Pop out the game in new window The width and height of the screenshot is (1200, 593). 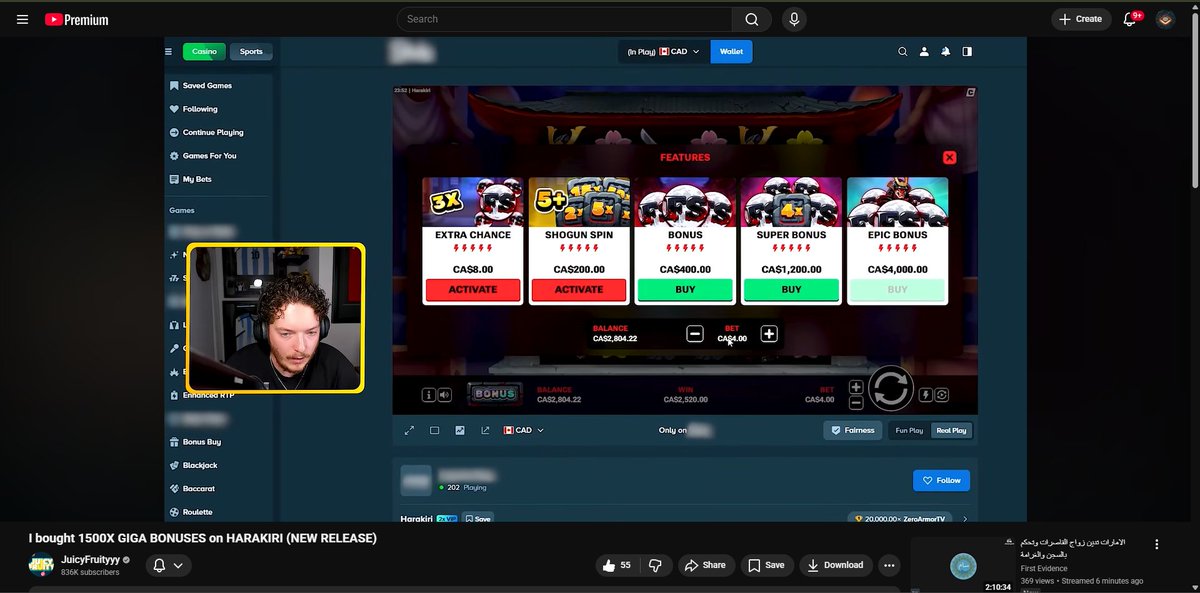485,430
